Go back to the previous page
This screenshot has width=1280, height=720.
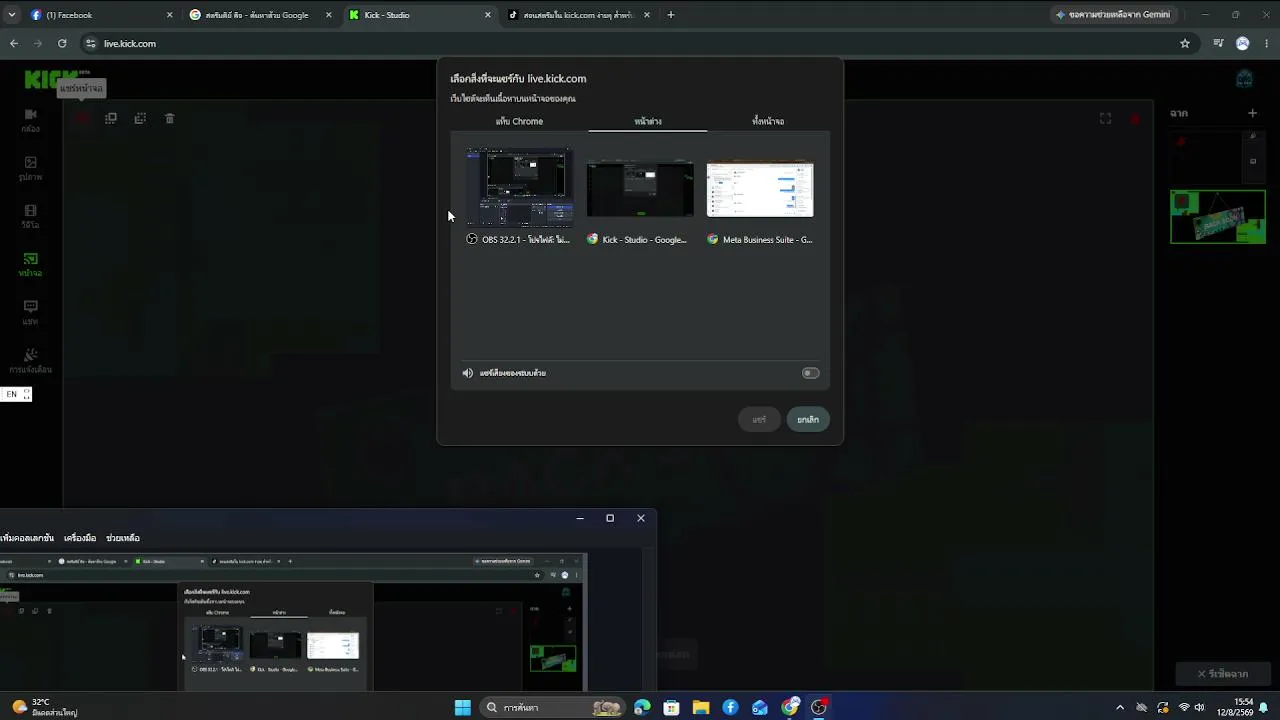[14, 44]
